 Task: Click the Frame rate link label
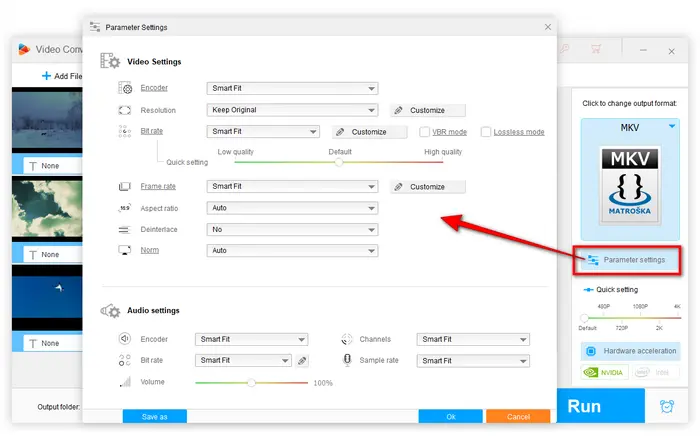[158, 186]
